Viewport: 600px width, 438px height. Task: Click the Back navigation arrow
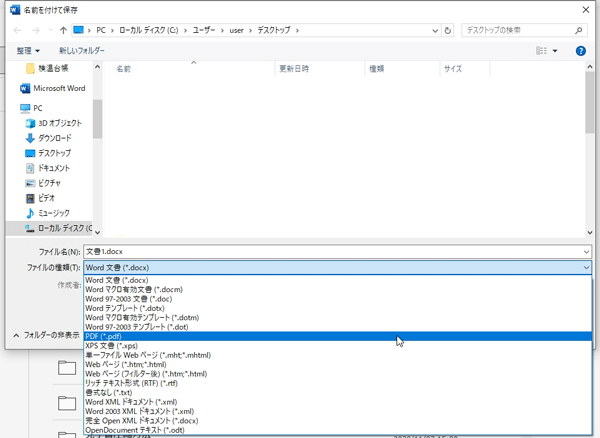pos(17,30)
